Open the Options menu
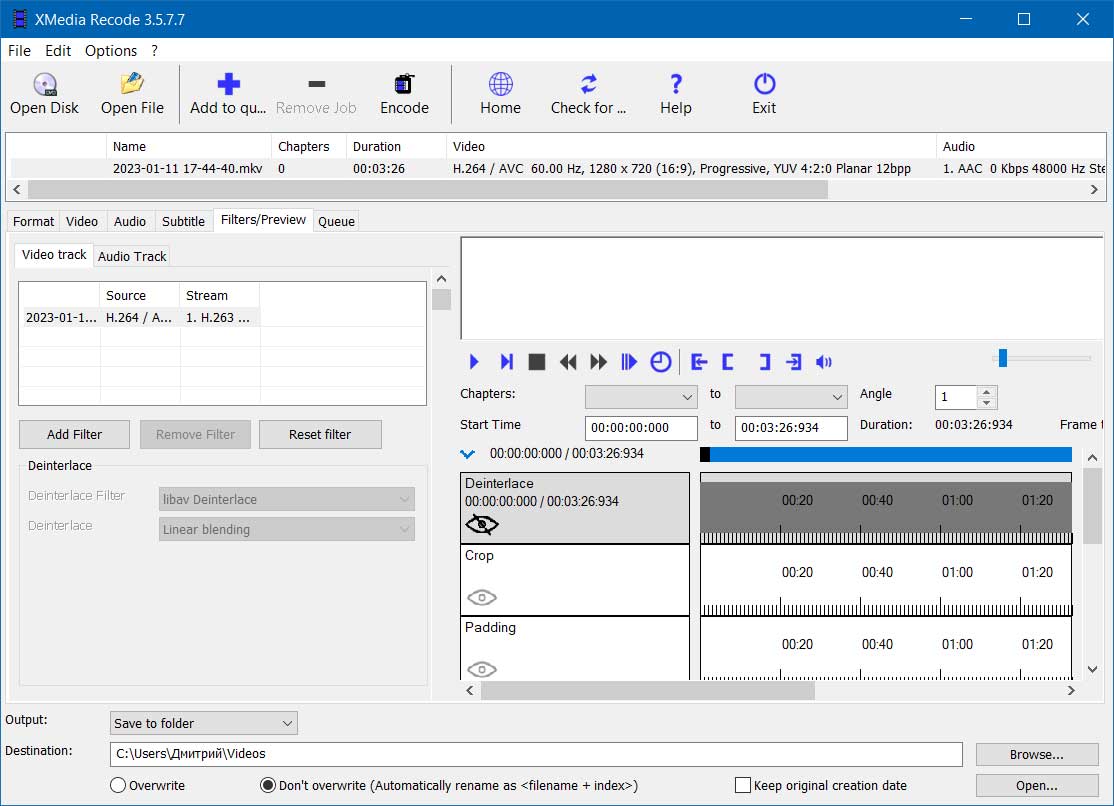Image resolution: width=1114 pixels, height=806 pixels. pyautogui.click(x=111, y=50)
